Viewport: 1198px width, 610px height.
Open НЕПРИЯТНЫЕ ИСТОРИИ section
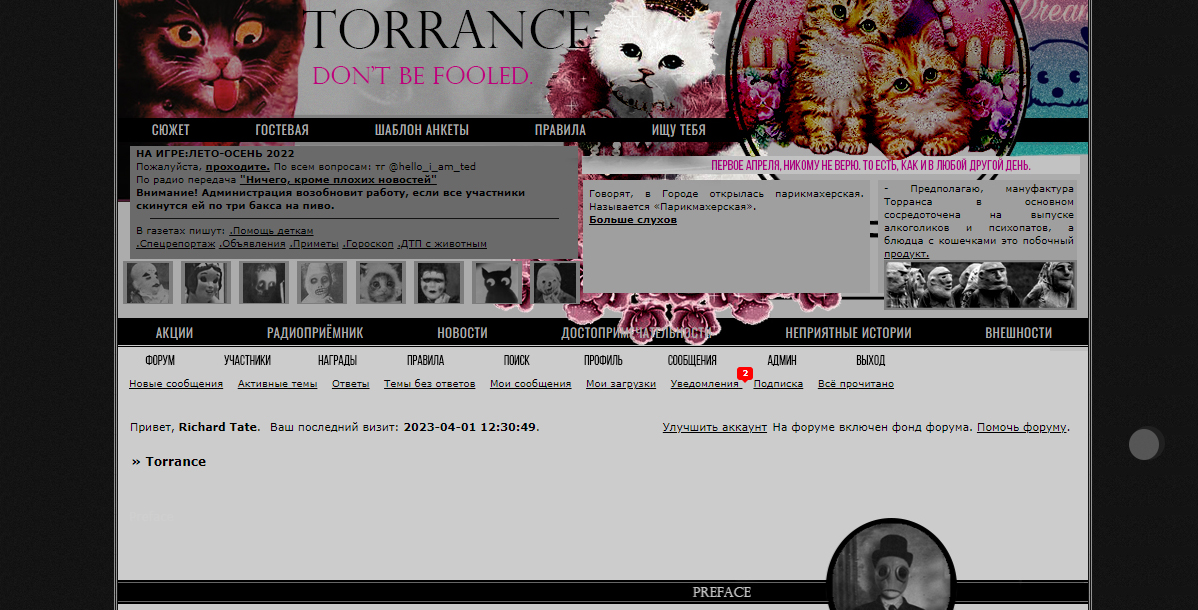click(x=848, y=333)
